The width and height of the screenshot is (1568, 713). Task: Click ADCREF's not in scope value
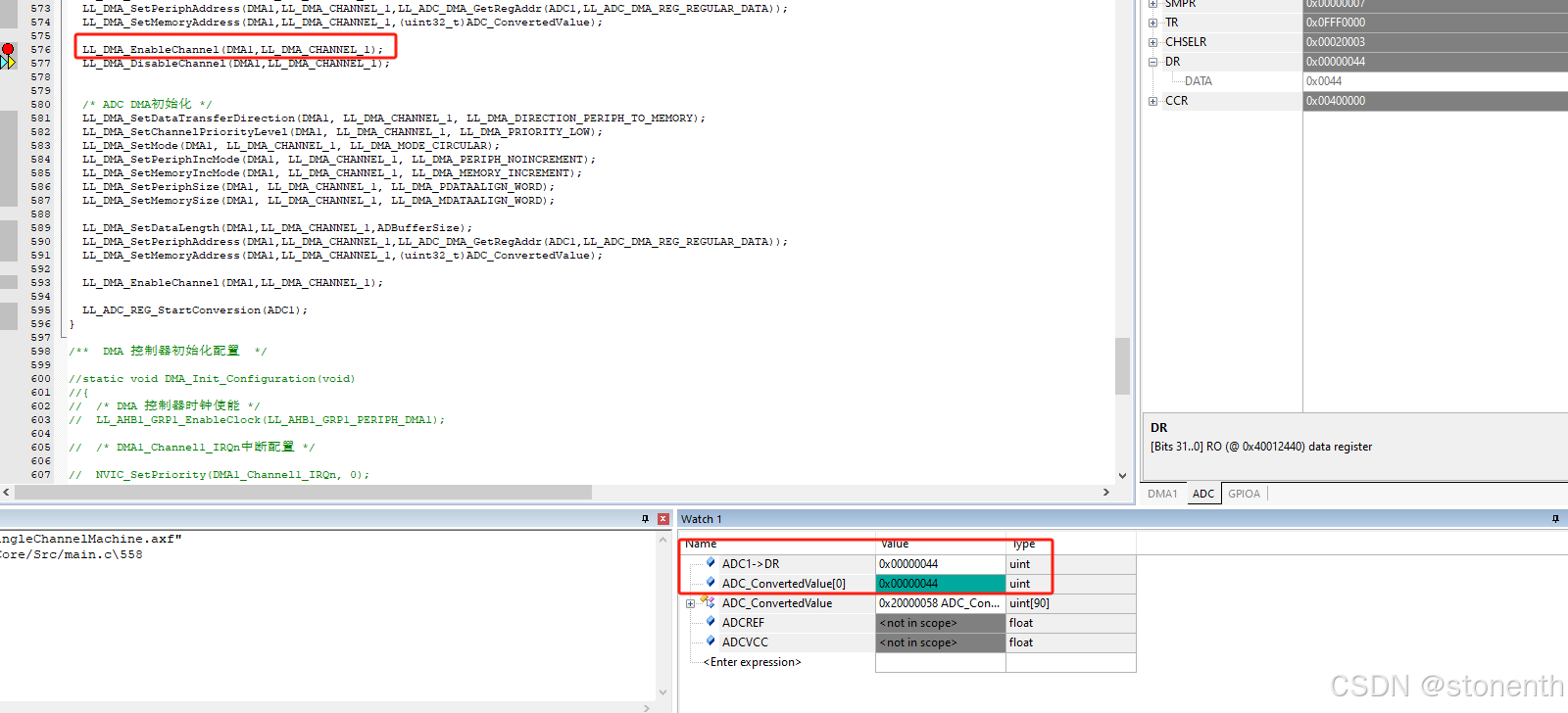[940, 623]
